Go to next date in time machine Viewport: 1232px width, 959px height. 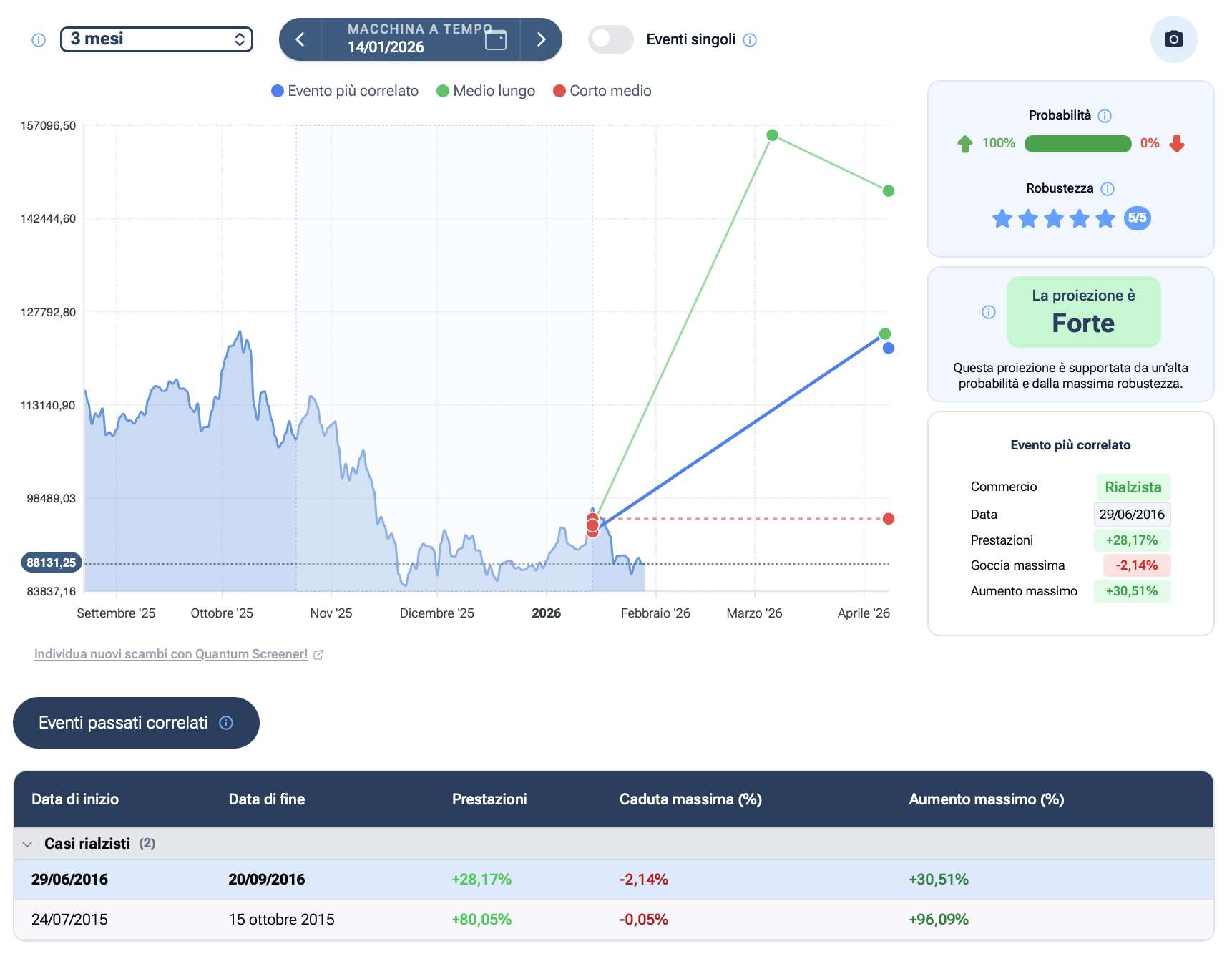541,39
